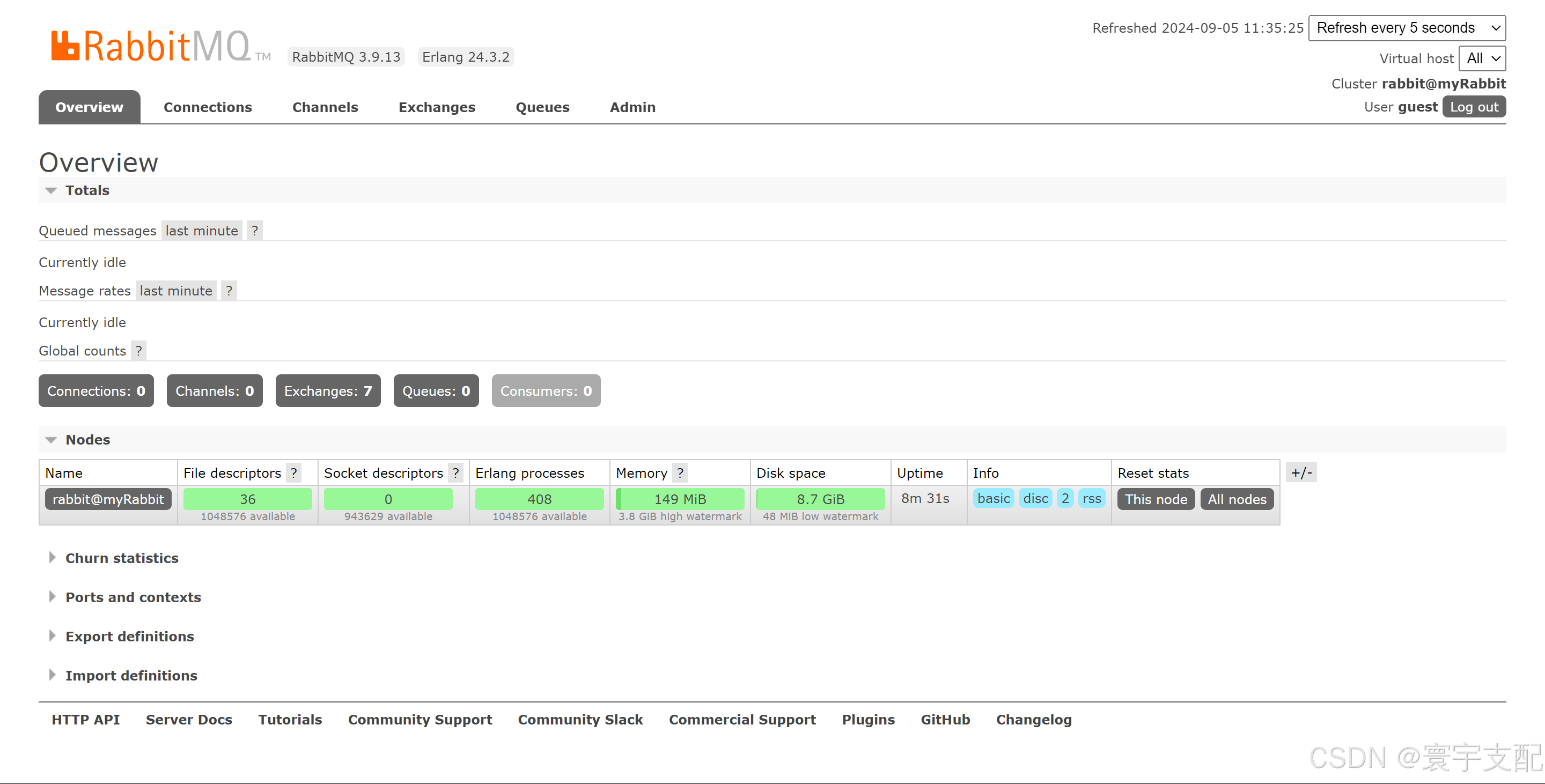Click the Queued messages help icon

tap(254, 230)
